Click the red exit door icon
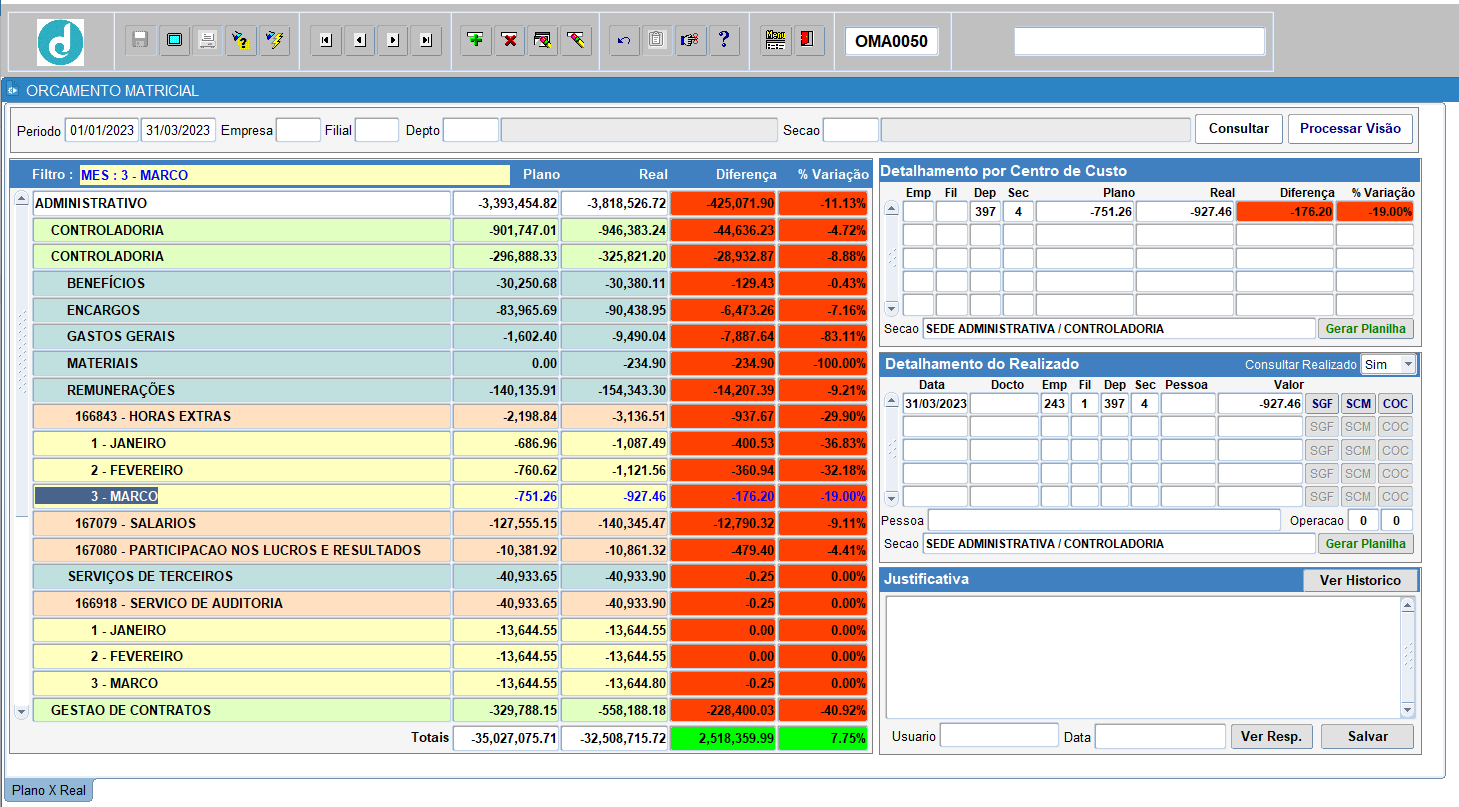 pyautogui.click(x=808, y=40)
